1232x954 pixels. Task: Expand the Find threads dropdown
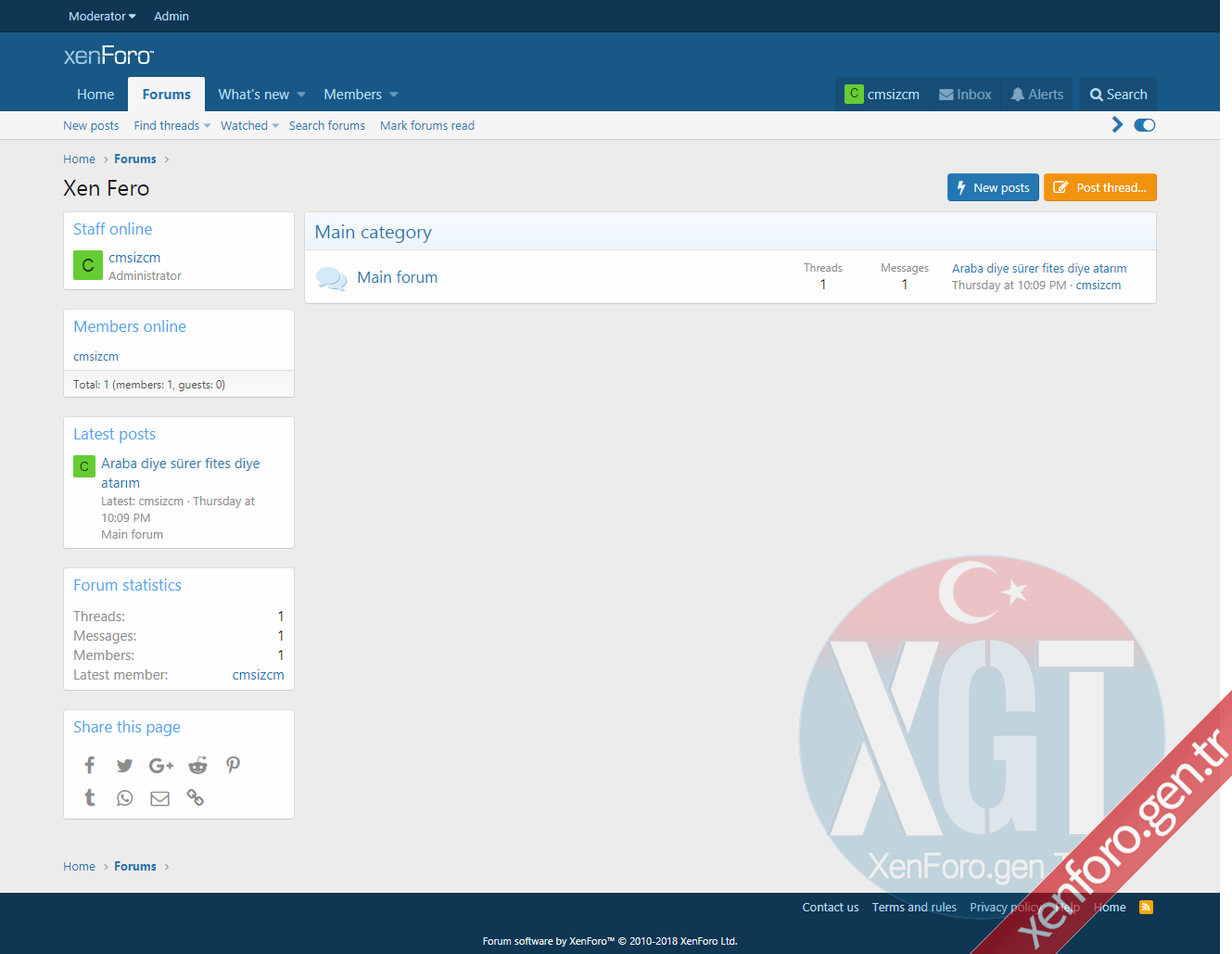point(208,126)
